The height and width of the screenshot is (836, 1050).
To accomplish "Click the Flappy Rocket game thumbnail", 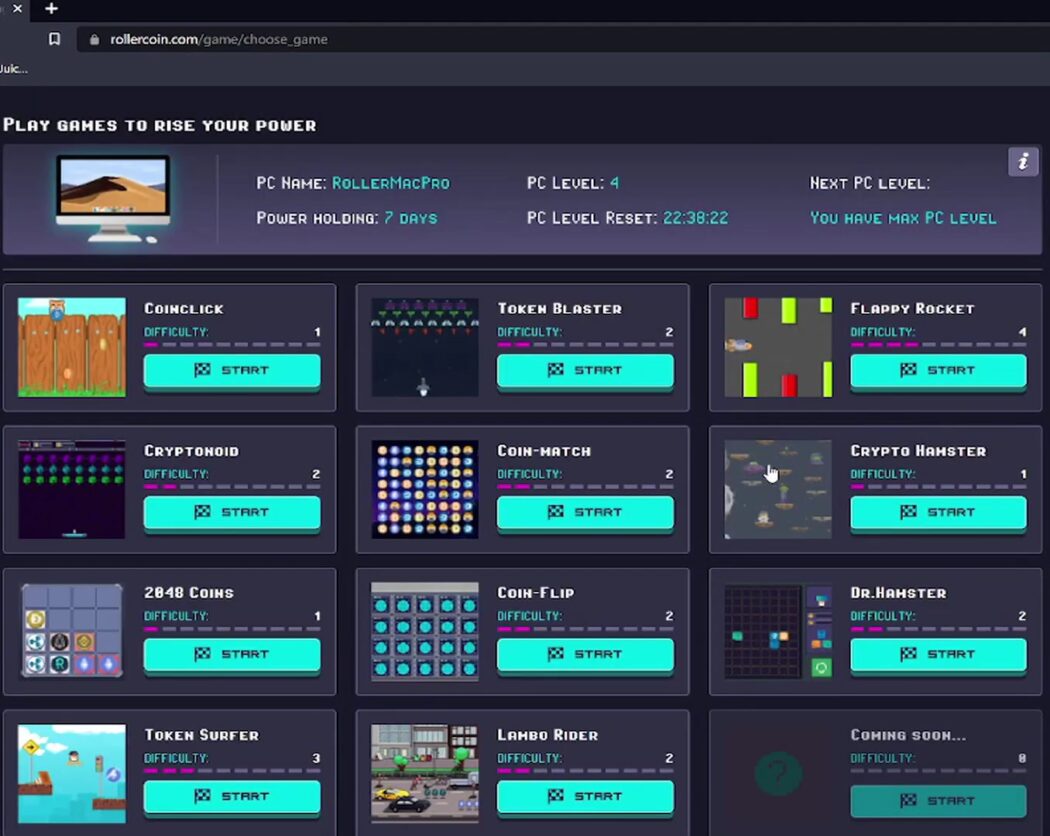I will point(778,347).
